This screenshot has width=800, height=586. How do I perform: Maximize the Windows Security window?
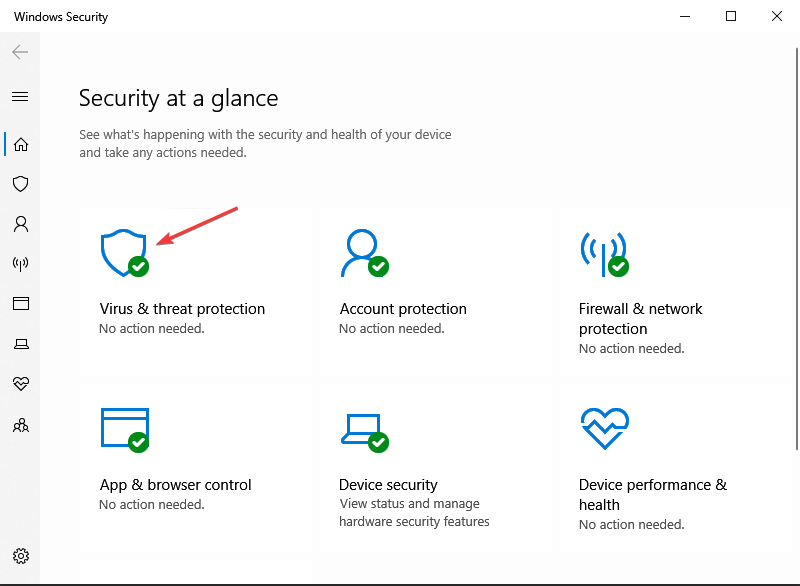[731, 16]
